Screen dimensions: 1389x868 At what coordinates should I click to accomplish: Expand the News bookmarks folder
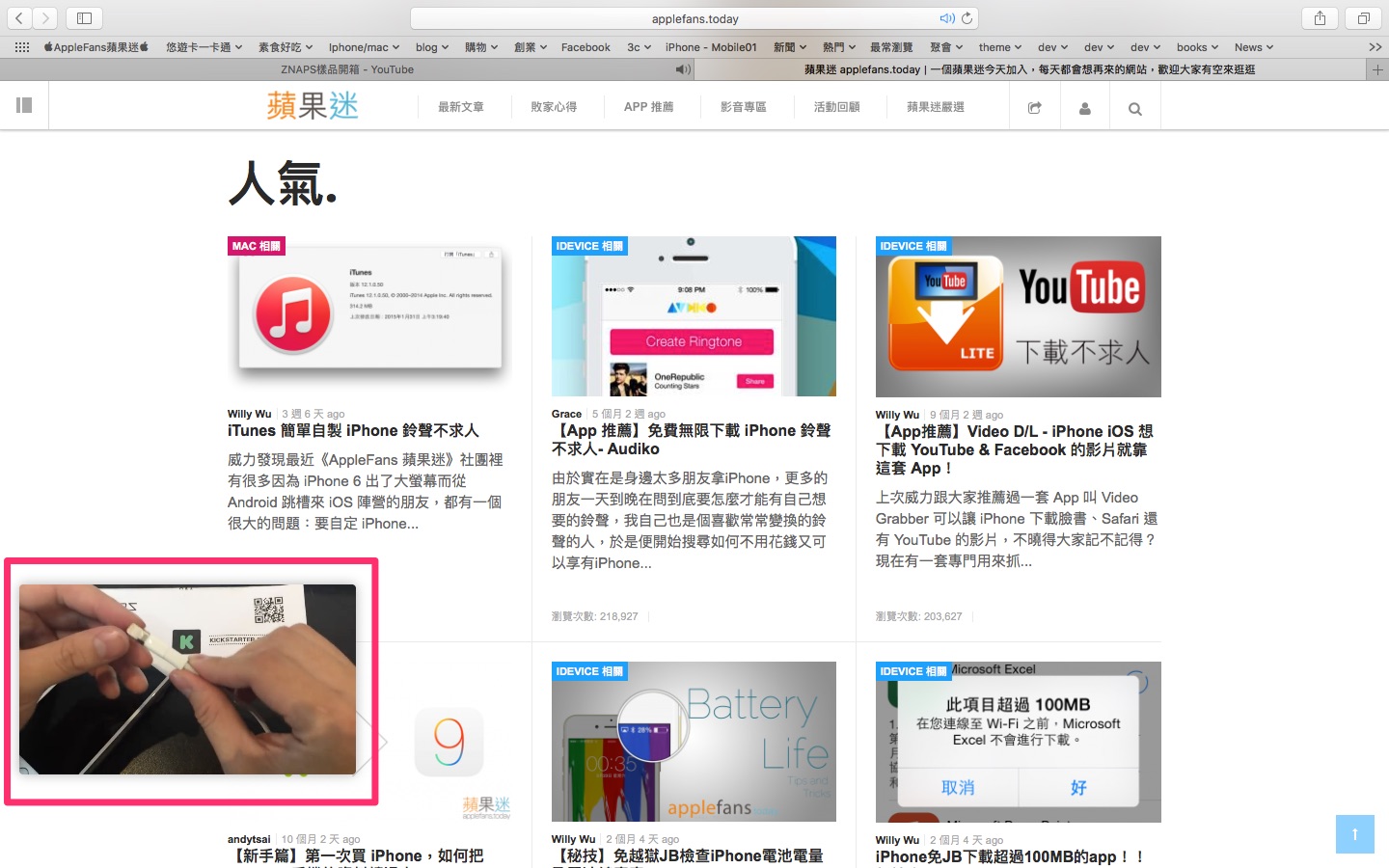[x=1254, y=47]
